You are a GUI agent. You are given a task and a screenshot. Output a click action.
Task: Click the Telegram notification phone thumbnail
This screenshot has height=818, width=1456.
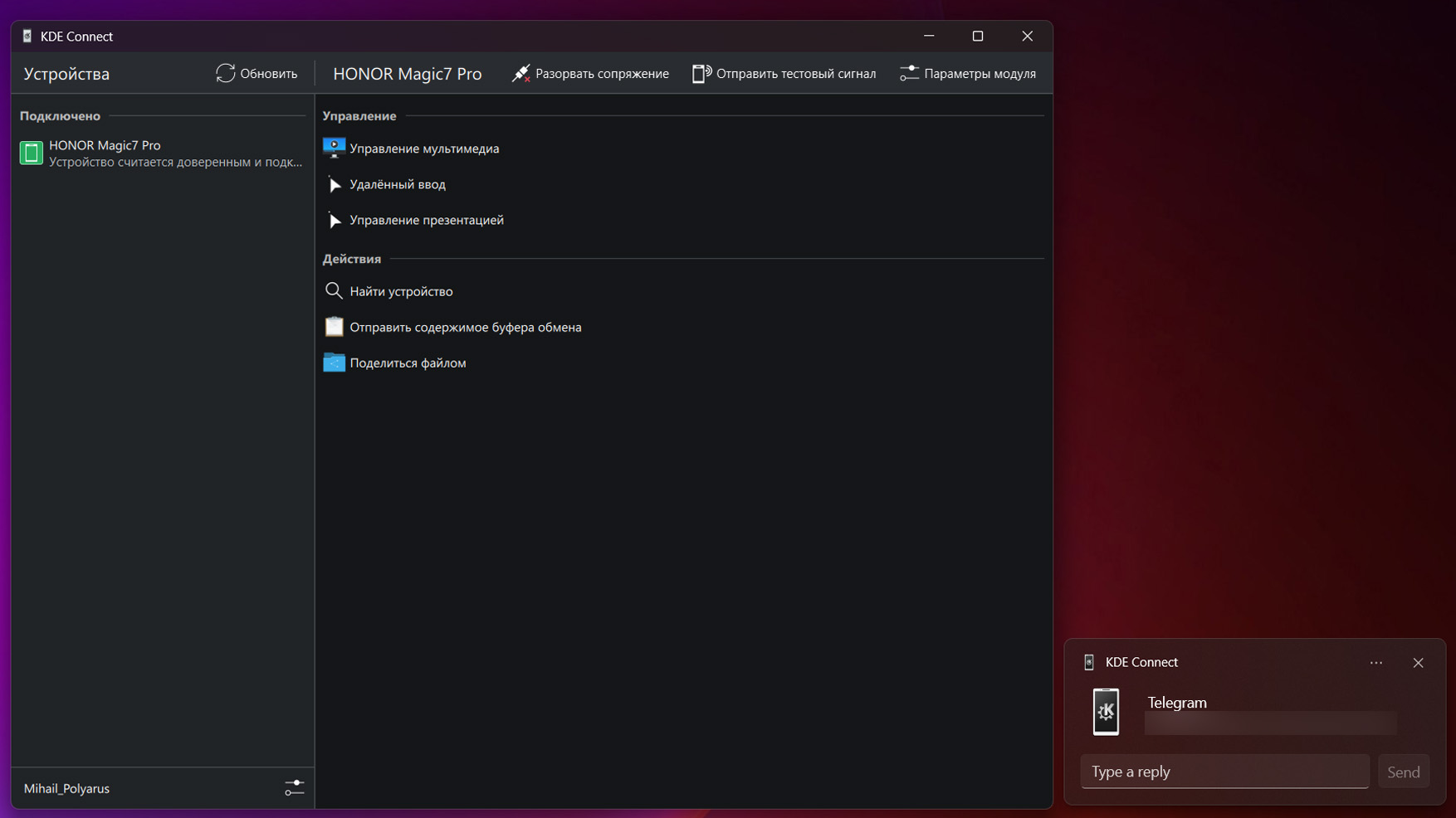pos(1106,712)
